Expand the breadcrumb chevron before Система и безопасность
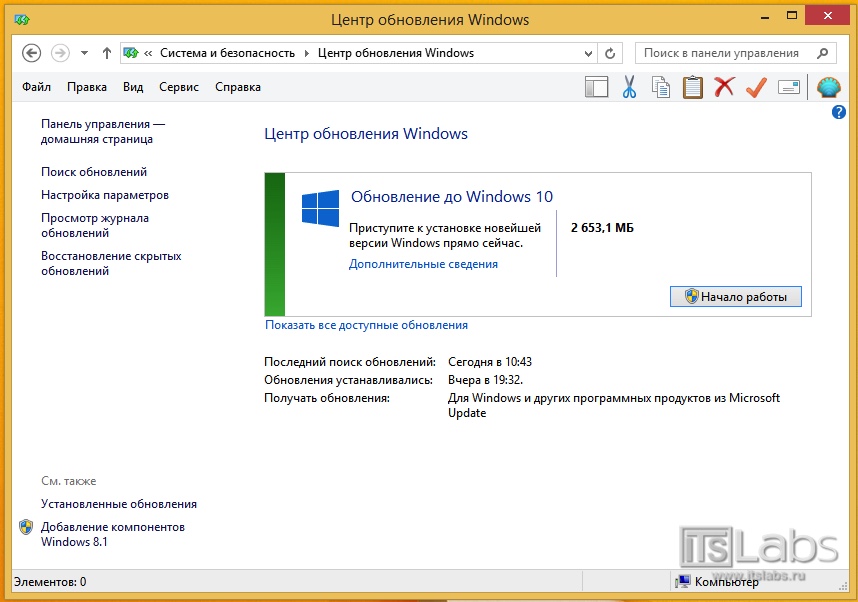 [x=148, y=53]
